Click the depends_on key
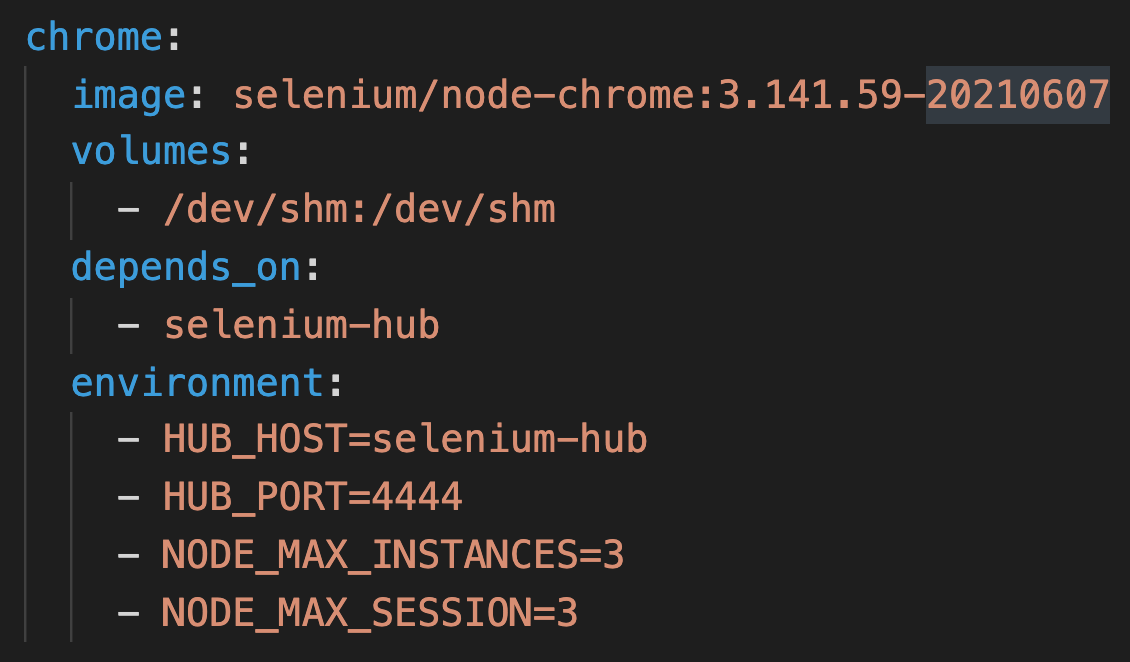This screenshot has height=662, width=1130. pyautogui.click(x=186, y=268)
